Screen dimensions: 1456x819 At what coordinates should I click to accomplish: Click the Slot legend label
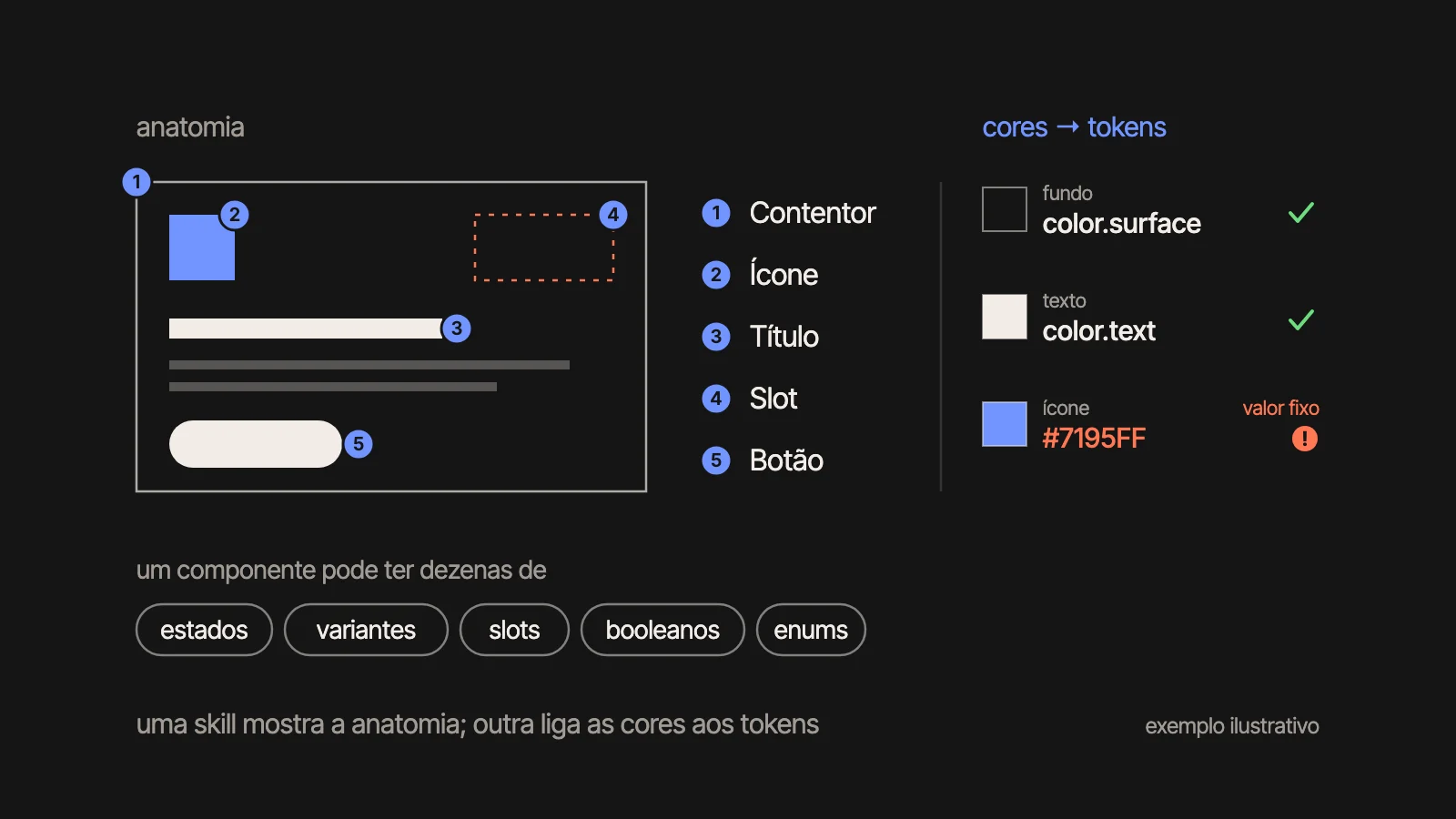point(773,399)
